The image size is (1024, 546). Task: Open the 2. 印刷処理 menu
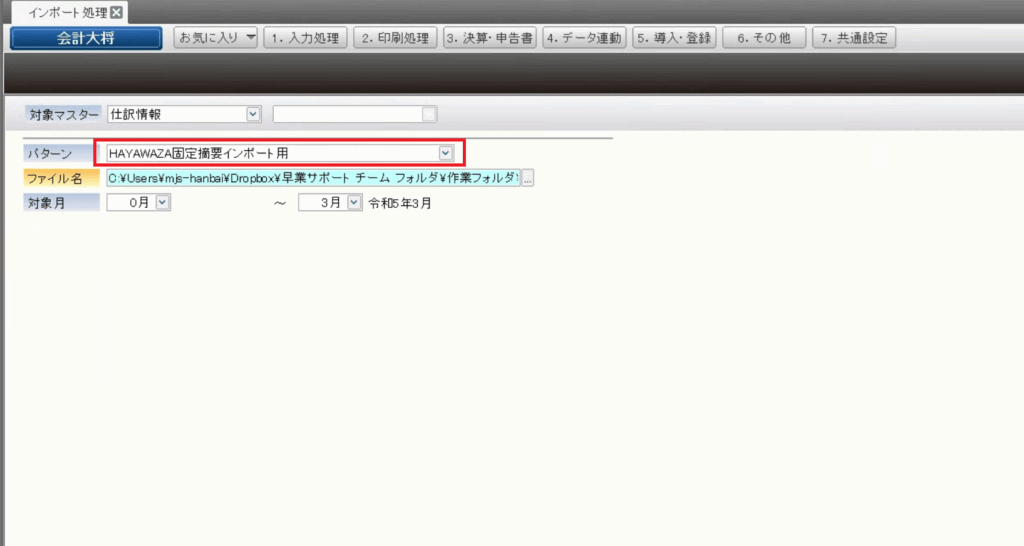pos(395,38)
